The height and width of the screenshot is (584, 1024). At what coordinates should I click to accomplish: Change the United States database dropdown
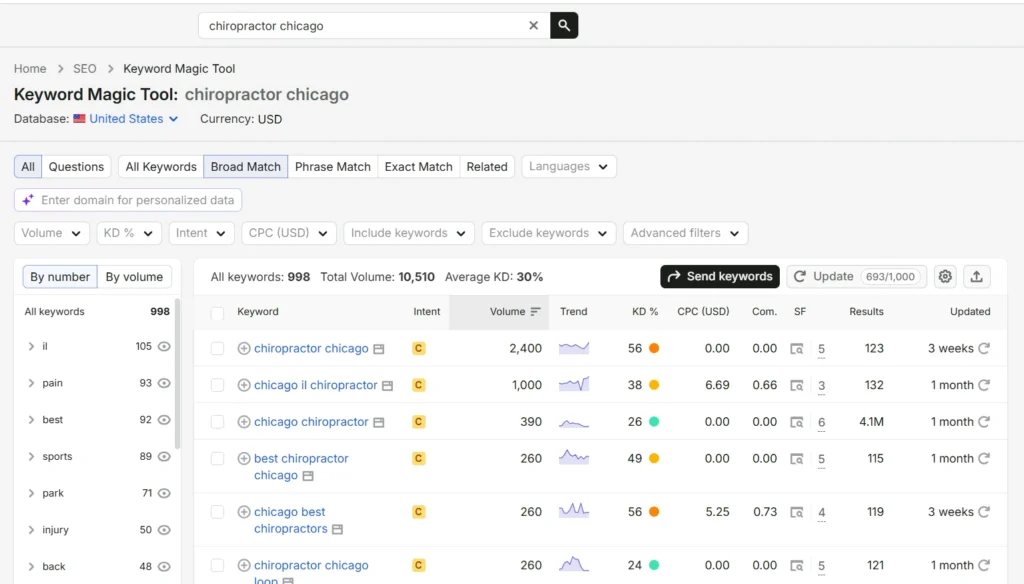[x=133, y=119]
